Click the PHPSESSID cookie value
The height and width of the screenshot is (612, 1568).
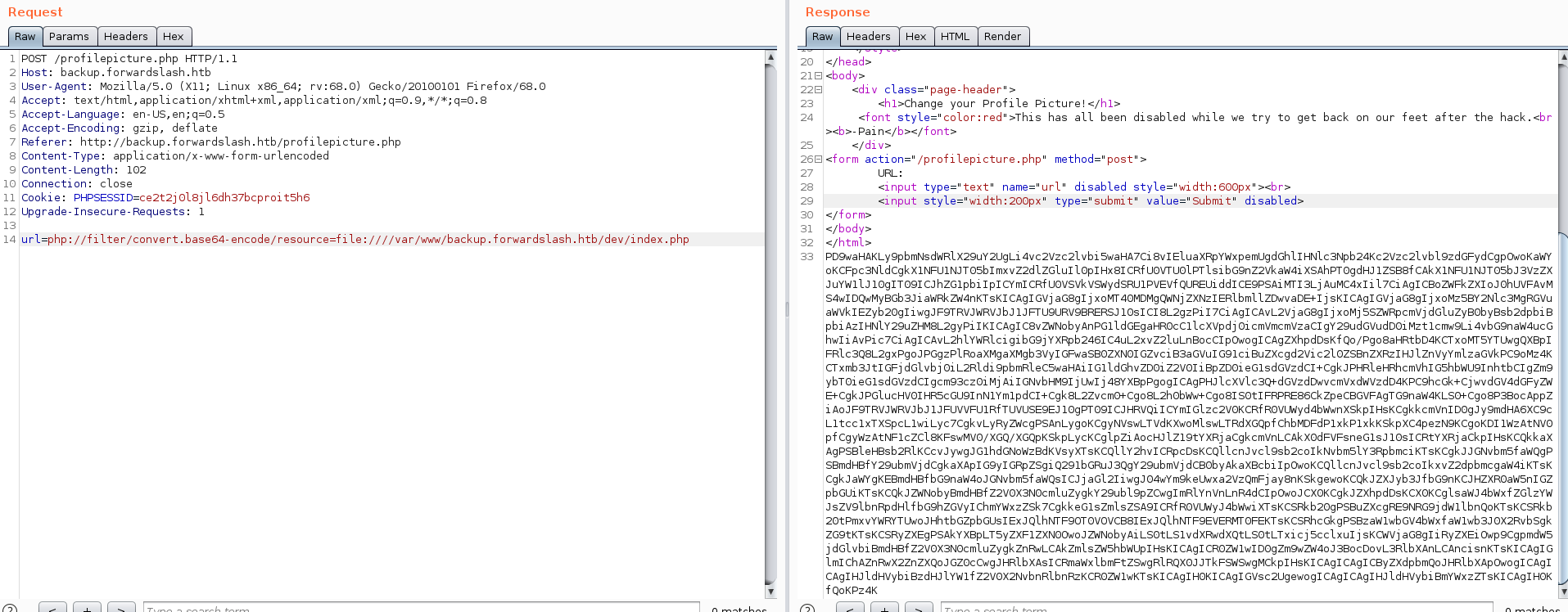point(224,198)
